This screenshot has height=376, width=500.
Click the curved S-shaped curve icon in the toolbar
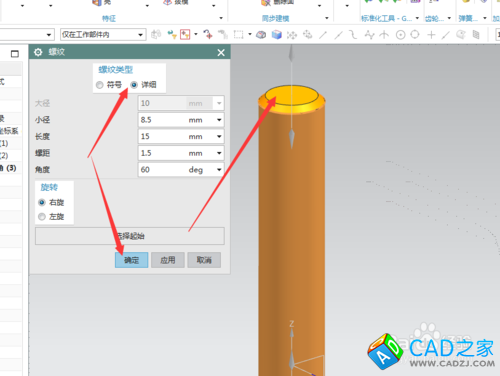[x=353, y=34]
